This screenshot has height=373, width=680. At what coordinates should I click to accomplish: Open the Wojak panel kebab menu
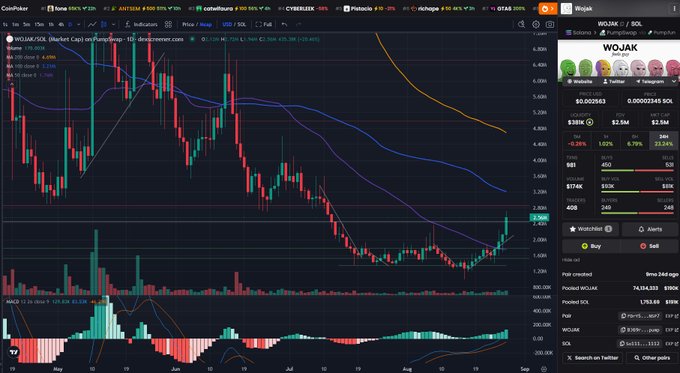click(674, 8)
